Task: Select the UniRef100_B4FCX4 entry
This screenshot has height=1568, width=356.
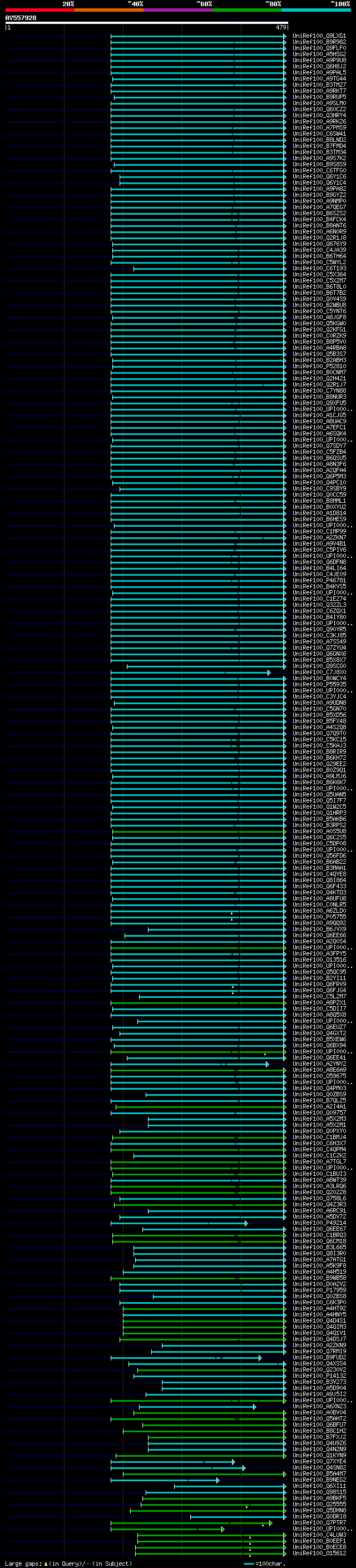Action: coord(319,219)
